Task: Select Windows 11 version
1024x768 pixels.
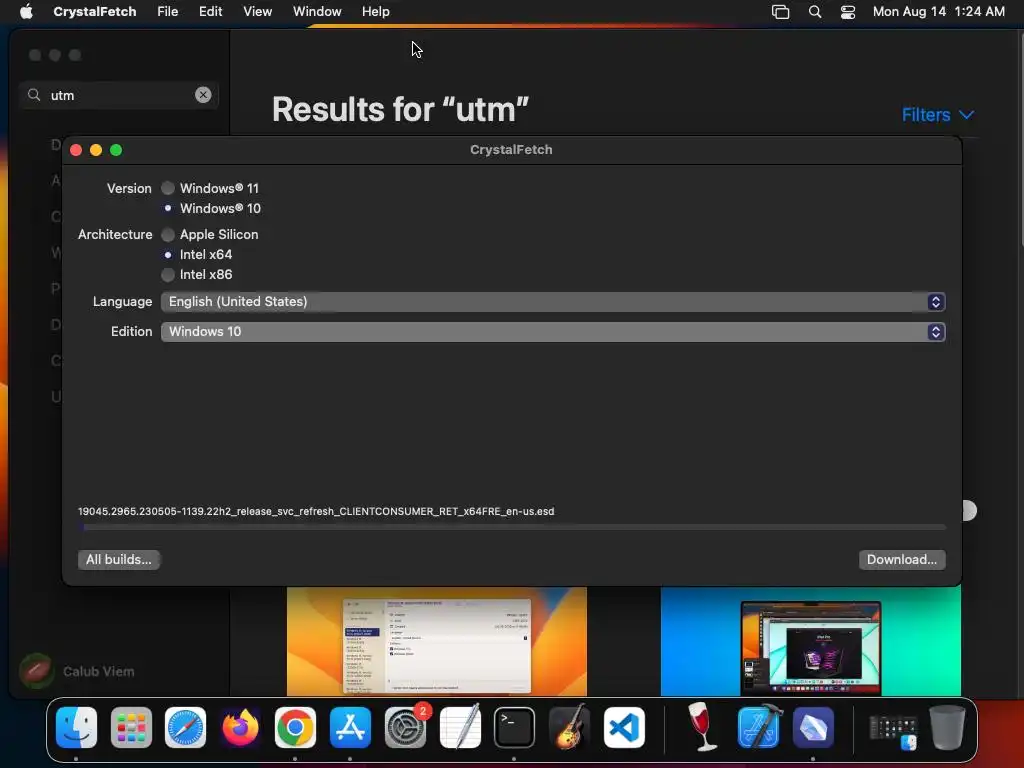Action: (x=168, y=188)
